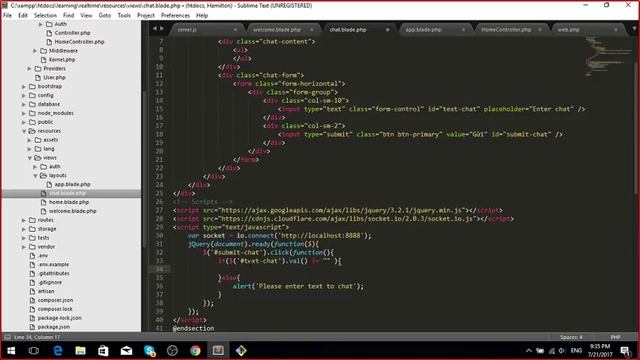Switch to the welcome.blade.php tab

[277, 30]
